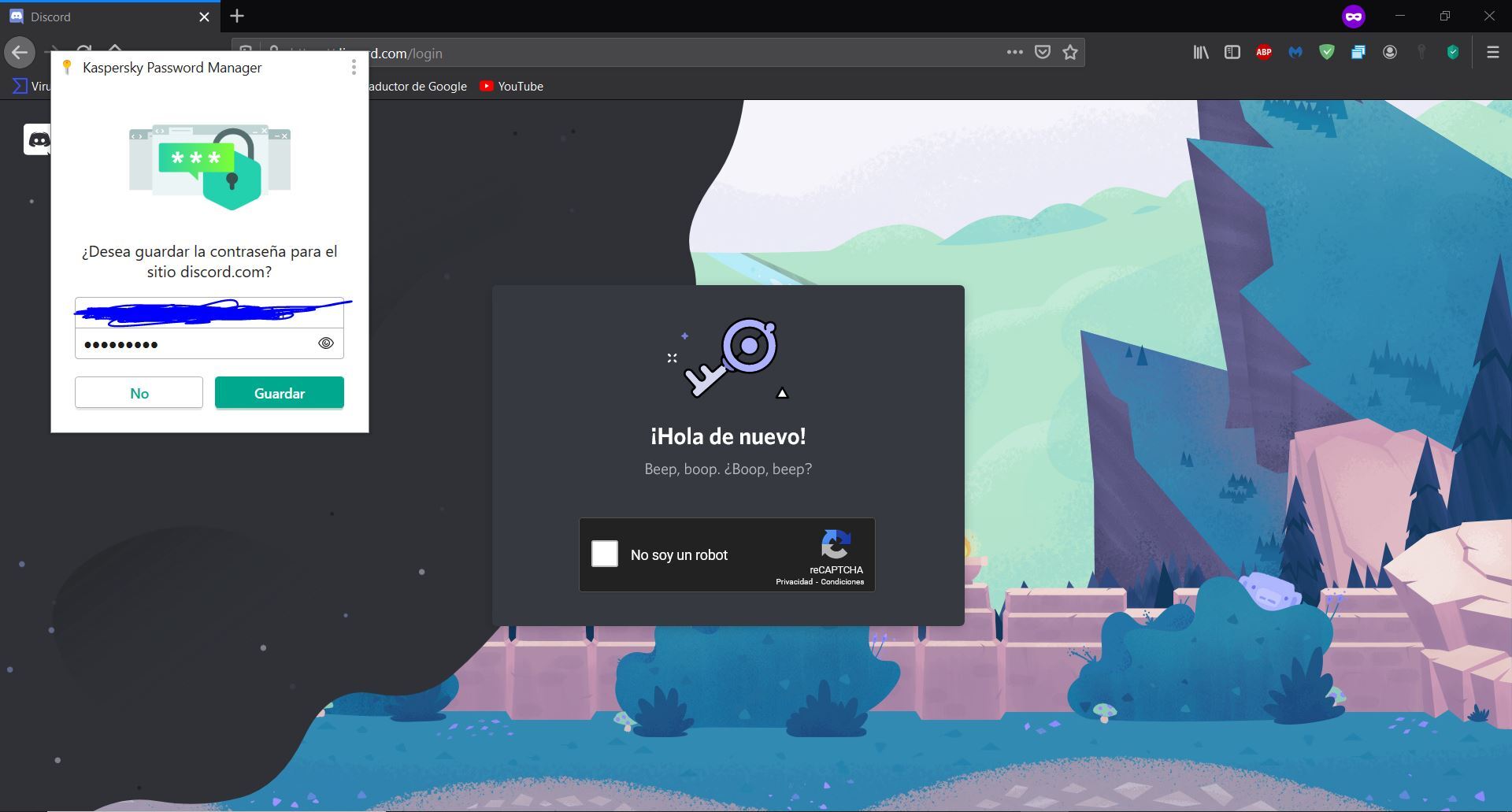Close the Discord tab
The image size is (1512, 812).
point(204,17)
